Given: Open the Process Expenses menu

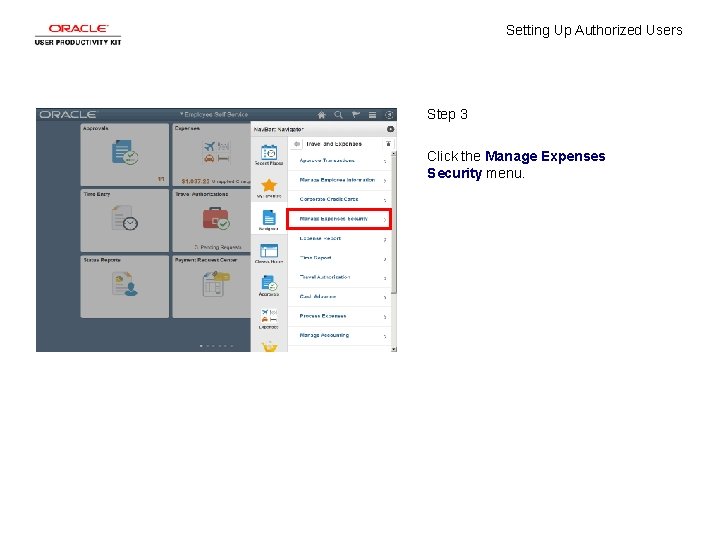Looking at the screenshot, I should (339, 316).
